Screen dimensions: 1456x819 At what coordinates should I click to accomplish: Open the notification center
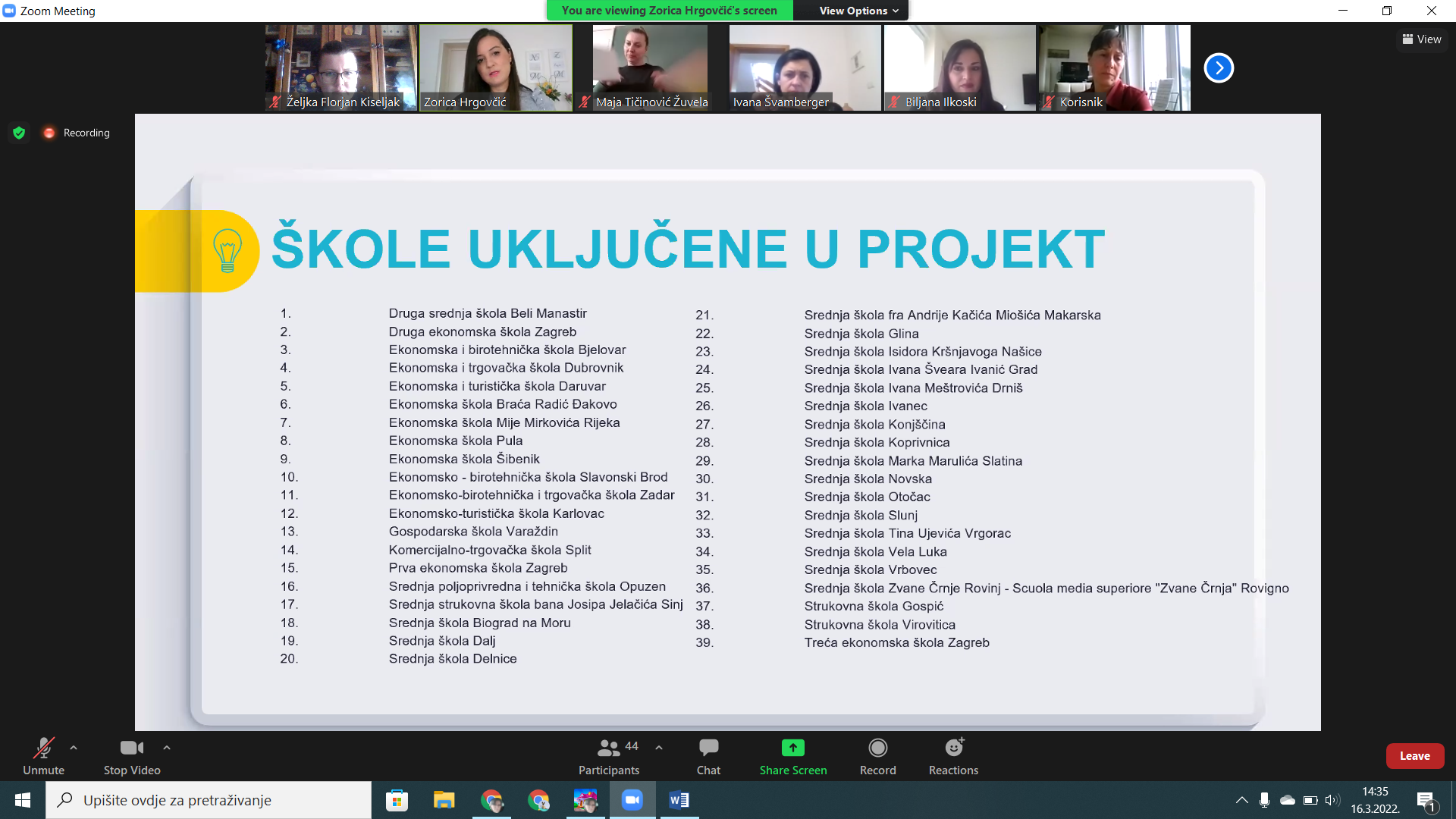(1426, 800)
